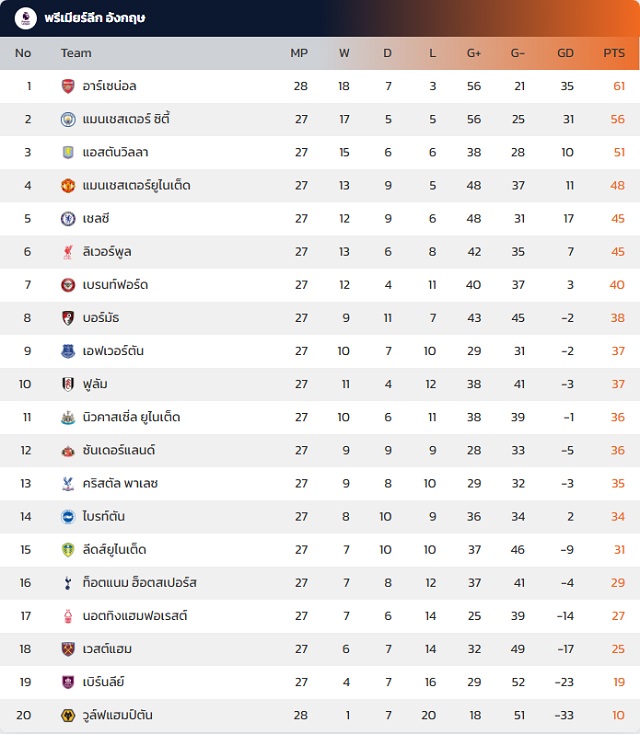This screenshot has height=734, width=640.
Task: Open the แมนเชสเตอร์ยูไนเต็ด team link
Action: 136,186
